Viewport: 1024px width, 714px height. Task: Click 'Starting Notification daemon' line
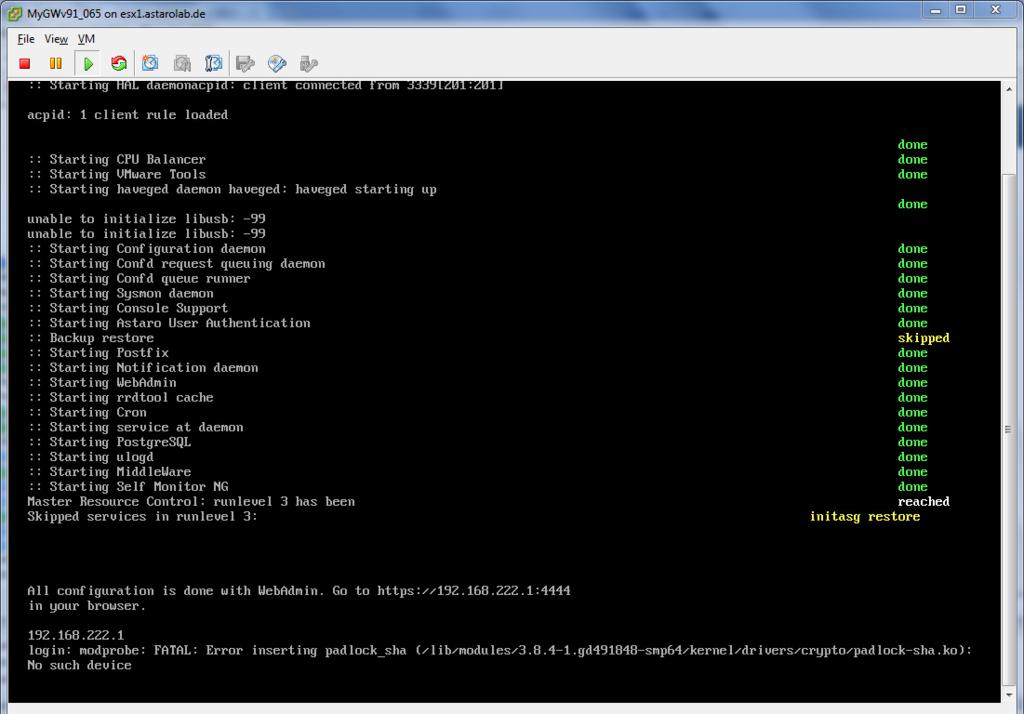143,368
